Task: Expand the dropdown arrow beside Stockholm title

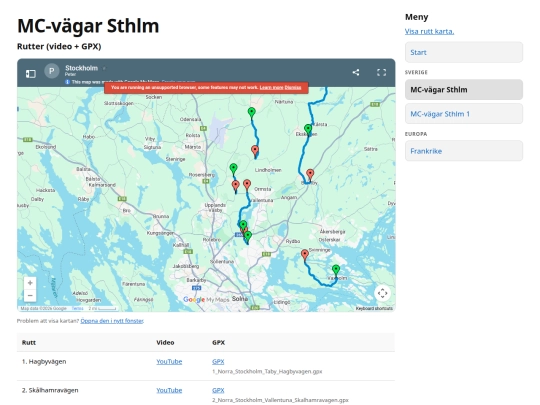Action: coord(104,68)
